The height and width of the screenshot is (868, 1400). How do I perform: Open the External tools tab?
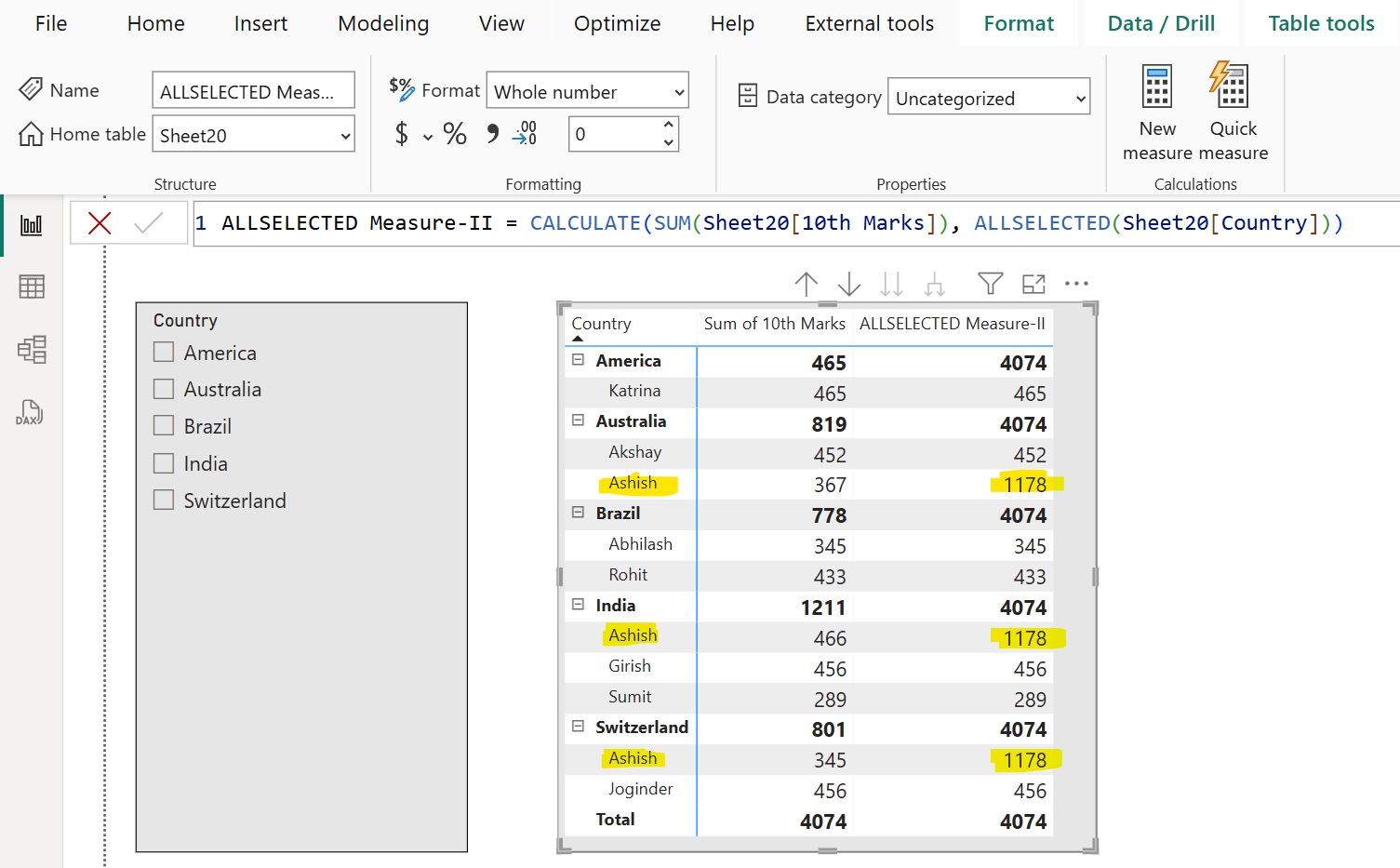click(868, 23)
